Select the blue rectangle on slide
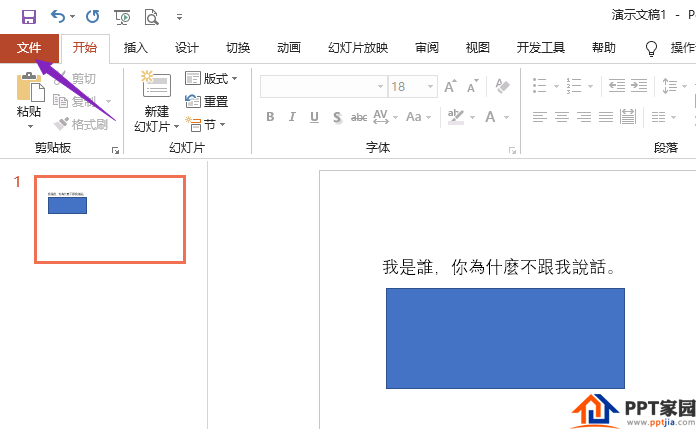 click(505, 338)
